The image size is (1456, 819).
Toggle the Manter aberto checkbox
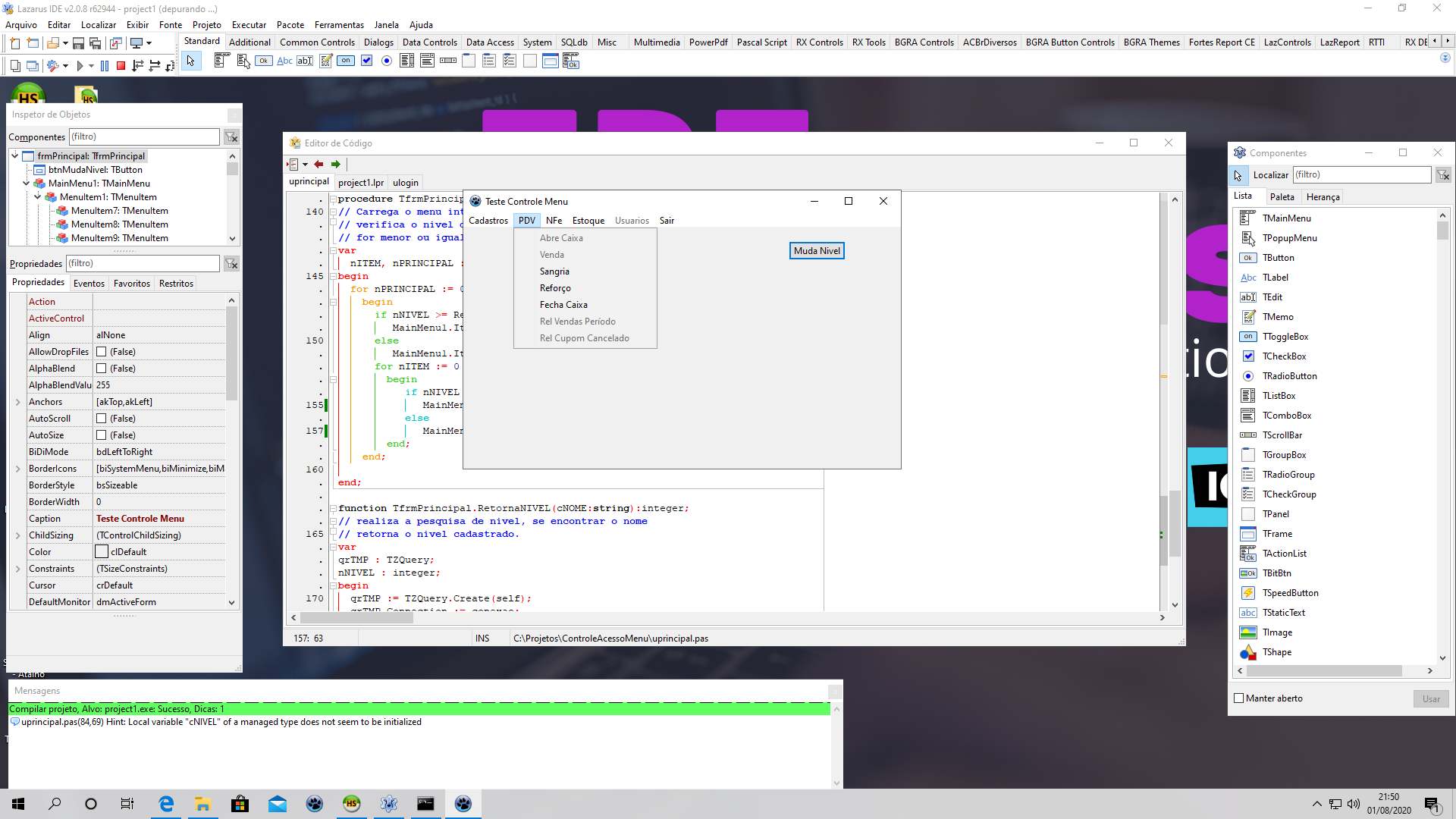(1238, 698)
